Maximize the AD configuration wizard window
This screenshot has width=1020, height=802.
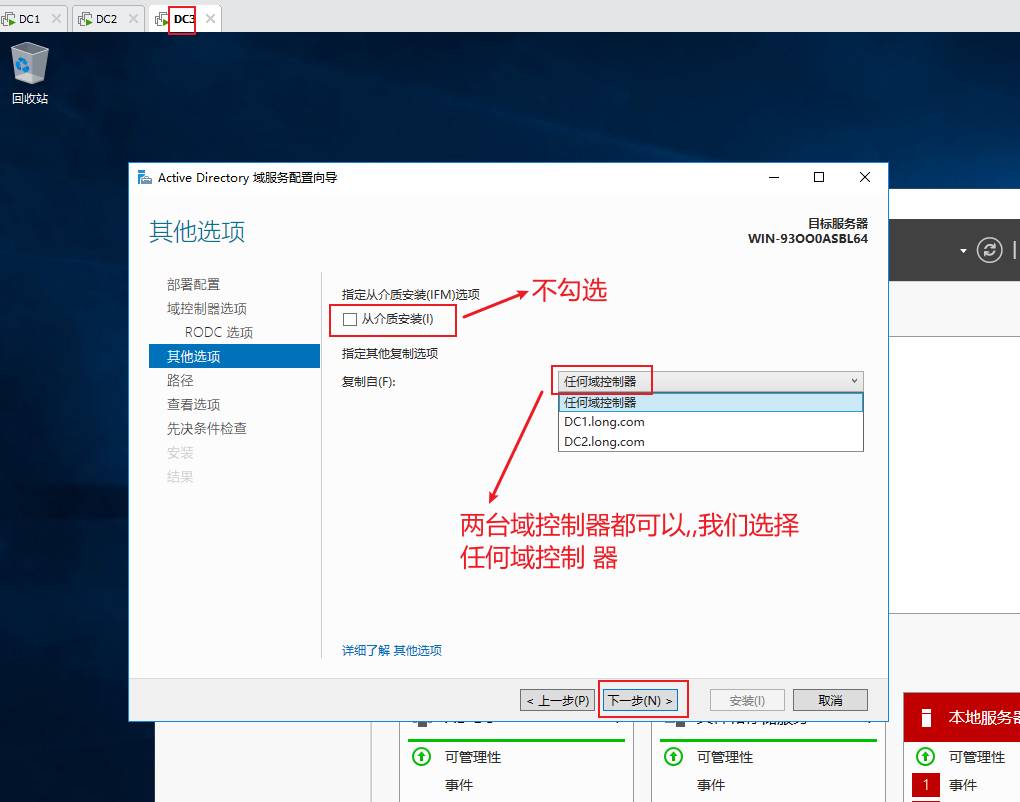pyautogui.click(x=819, y=177)
